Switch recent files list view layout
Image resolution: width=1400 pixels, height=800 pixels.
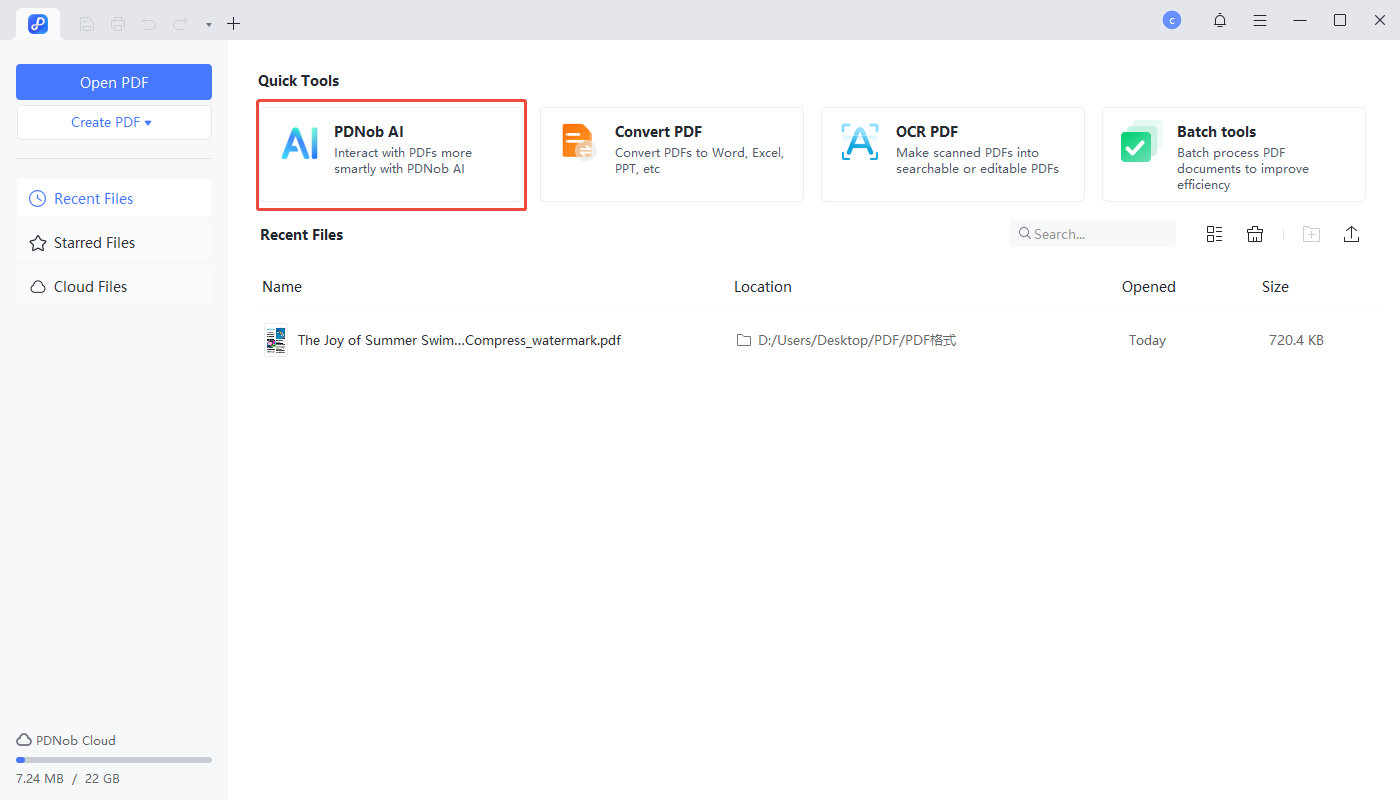pyautogui.click(x=1214, y=234)
